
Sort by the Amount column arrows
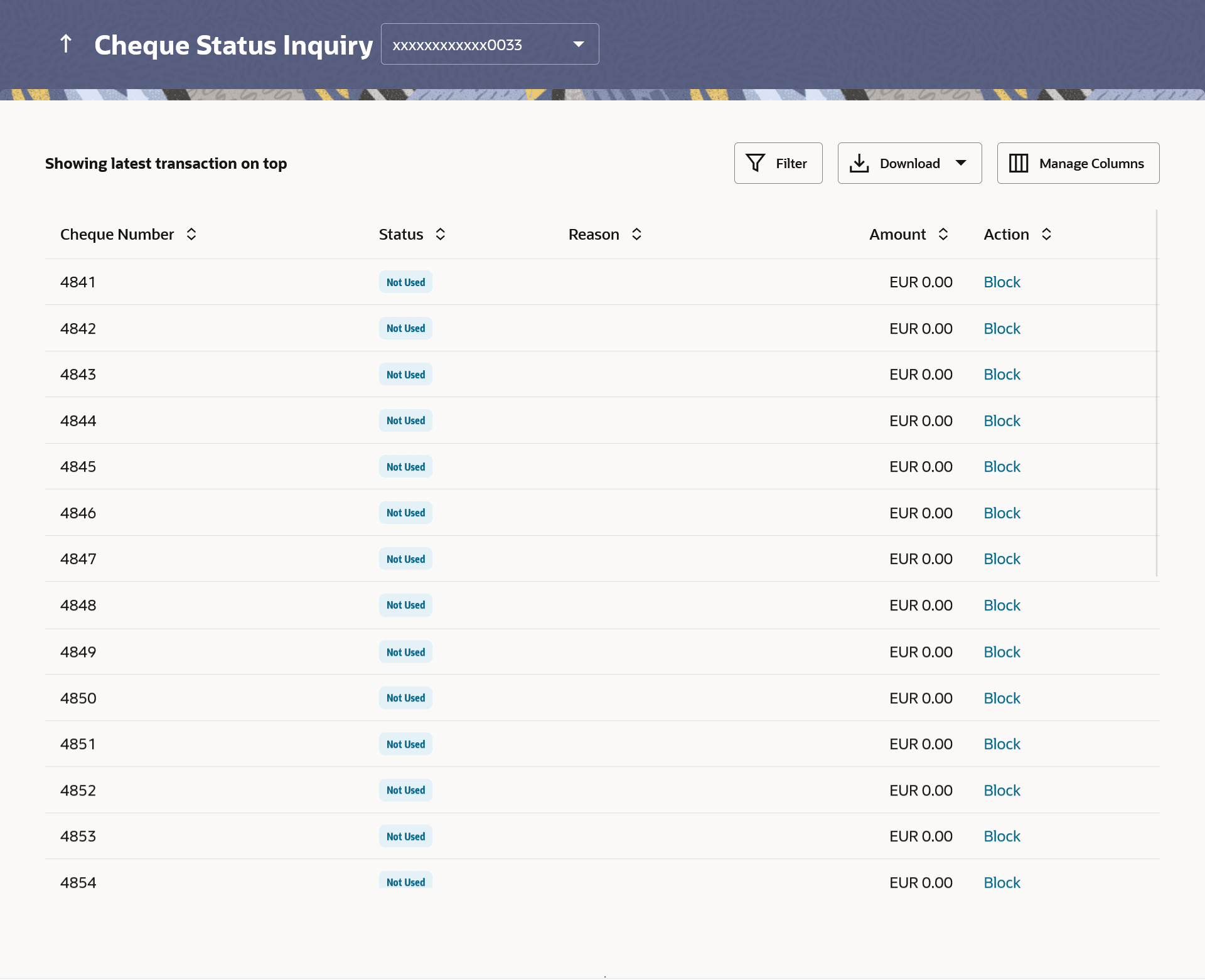(x=943, y=234)
